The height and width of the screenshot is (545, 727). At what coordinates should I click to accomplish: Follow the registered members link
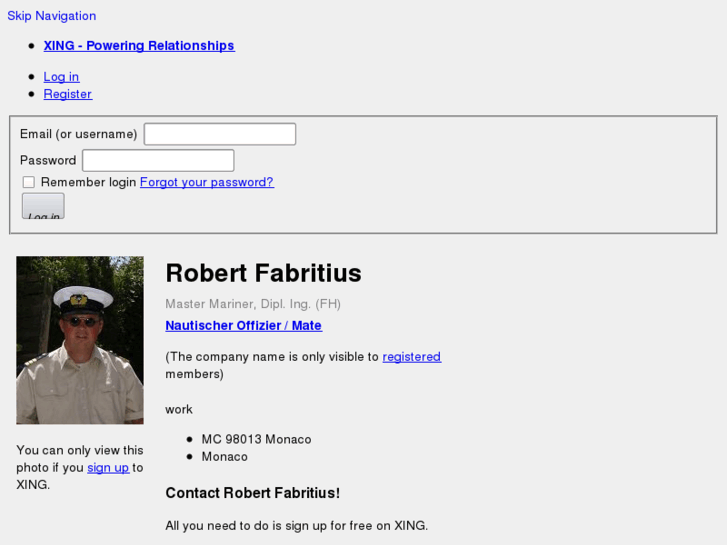[411, 357]
